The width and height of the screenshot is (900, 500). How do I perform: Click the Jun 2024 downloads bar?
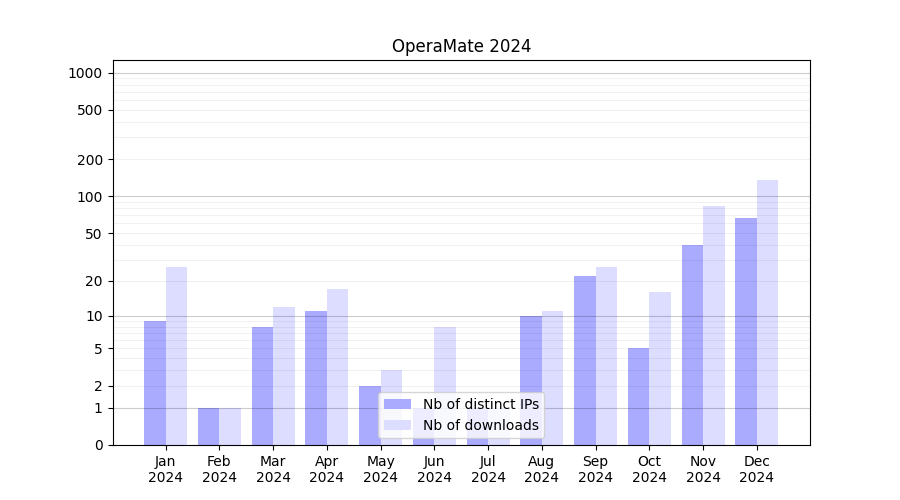click(445, 360)
